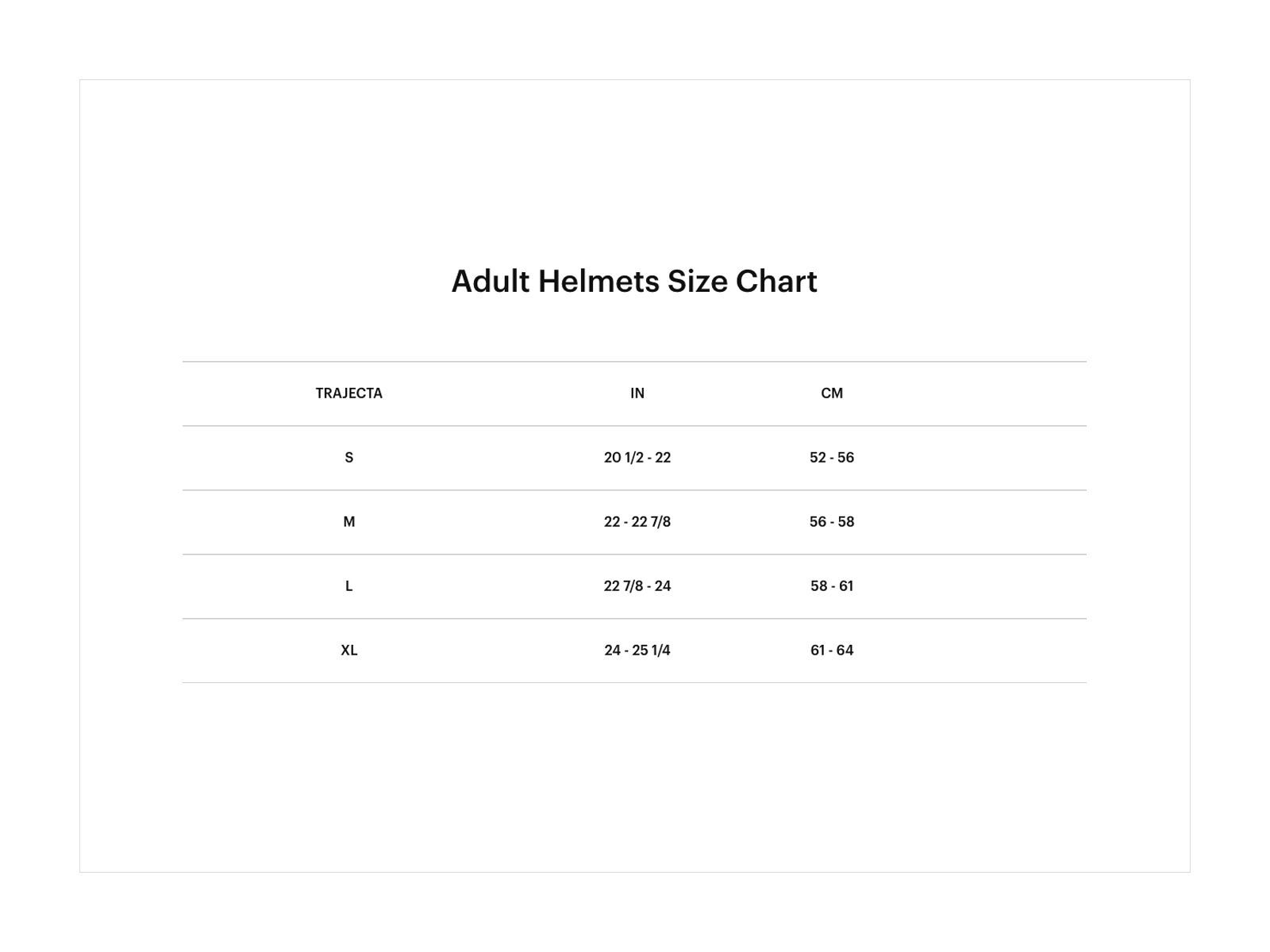Select the IN column header
This screenshot has height=952, width=1270.
pyautogui.click(x=637, y=393)
